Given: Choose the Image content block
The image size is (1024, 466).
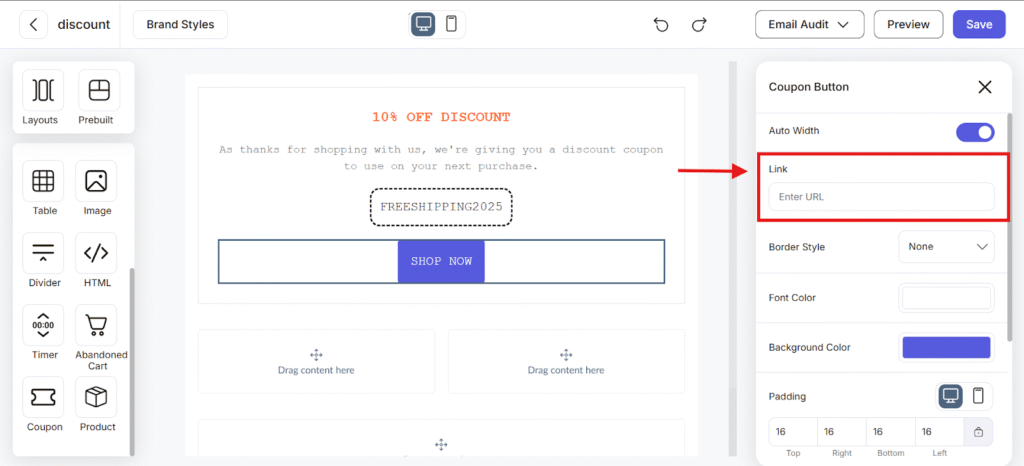Looking at the screenshot, I should tap(96, 181).
